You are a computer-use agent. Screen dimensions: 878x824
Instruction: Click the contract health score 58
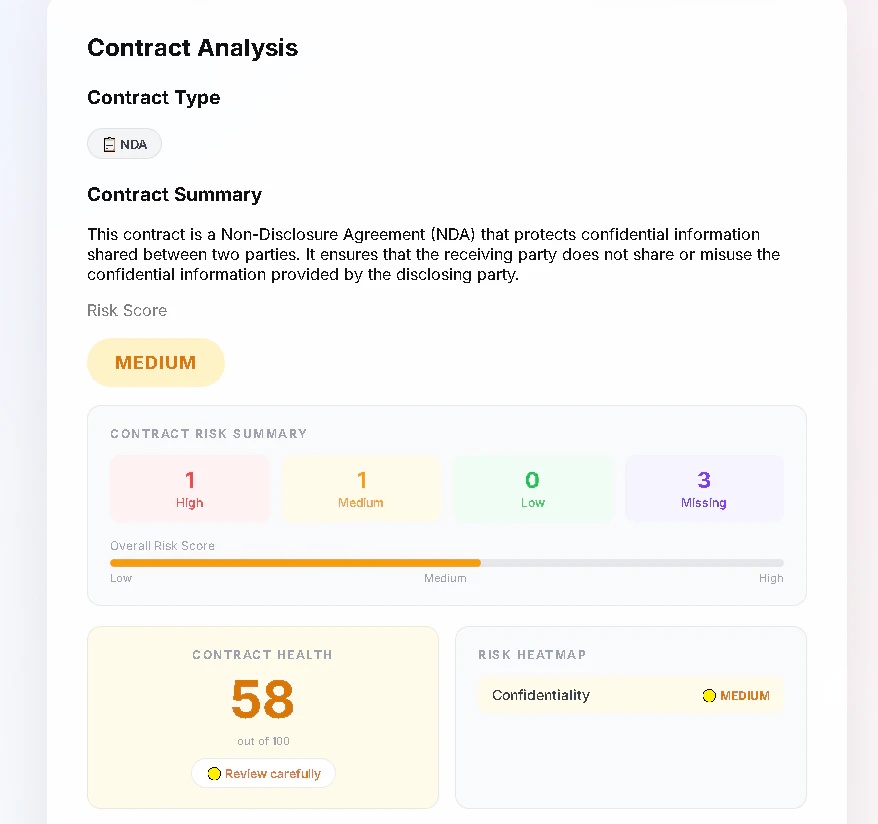click(x=263, y=699)
